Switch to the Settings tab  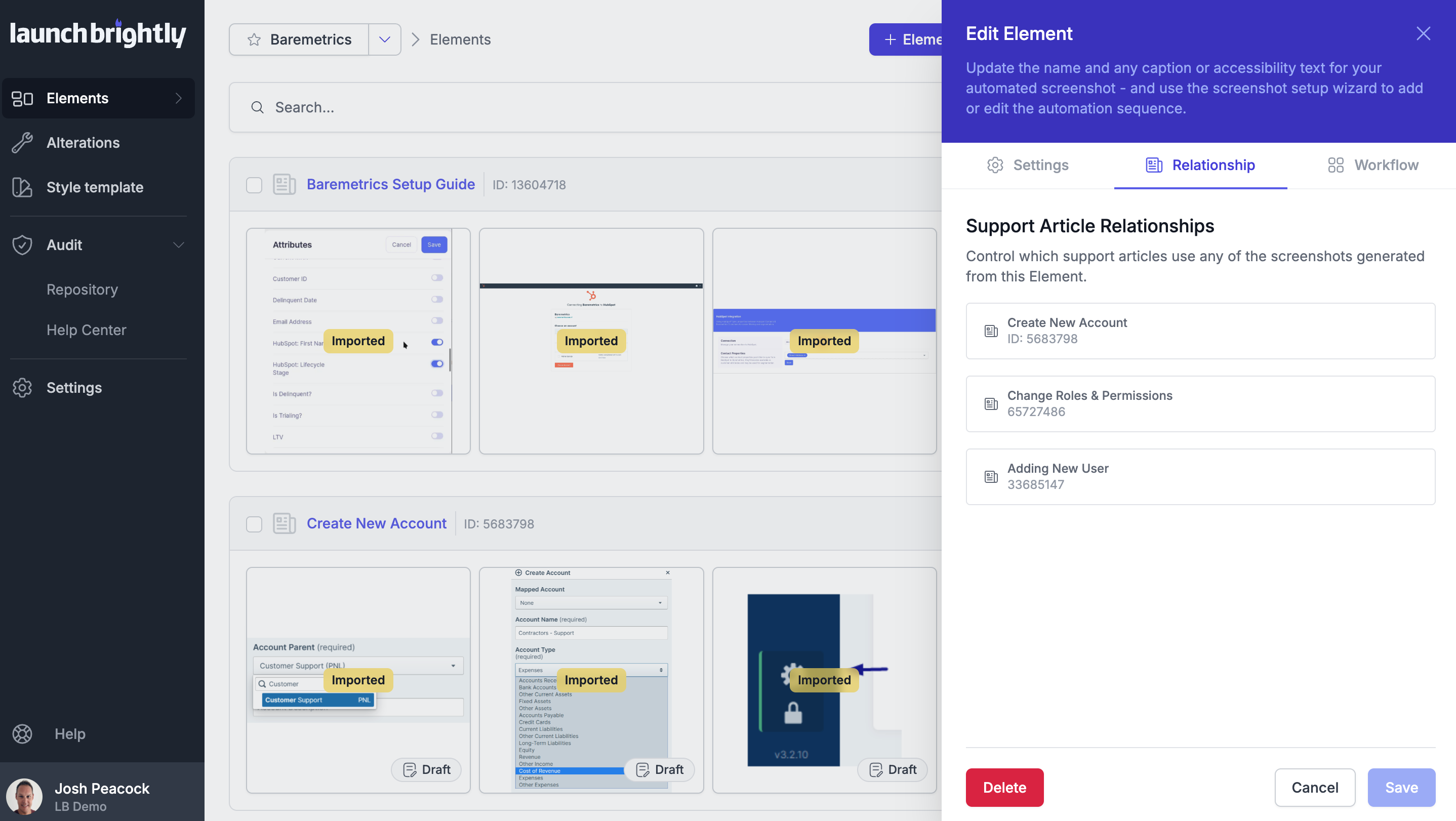click(1028, 165)
